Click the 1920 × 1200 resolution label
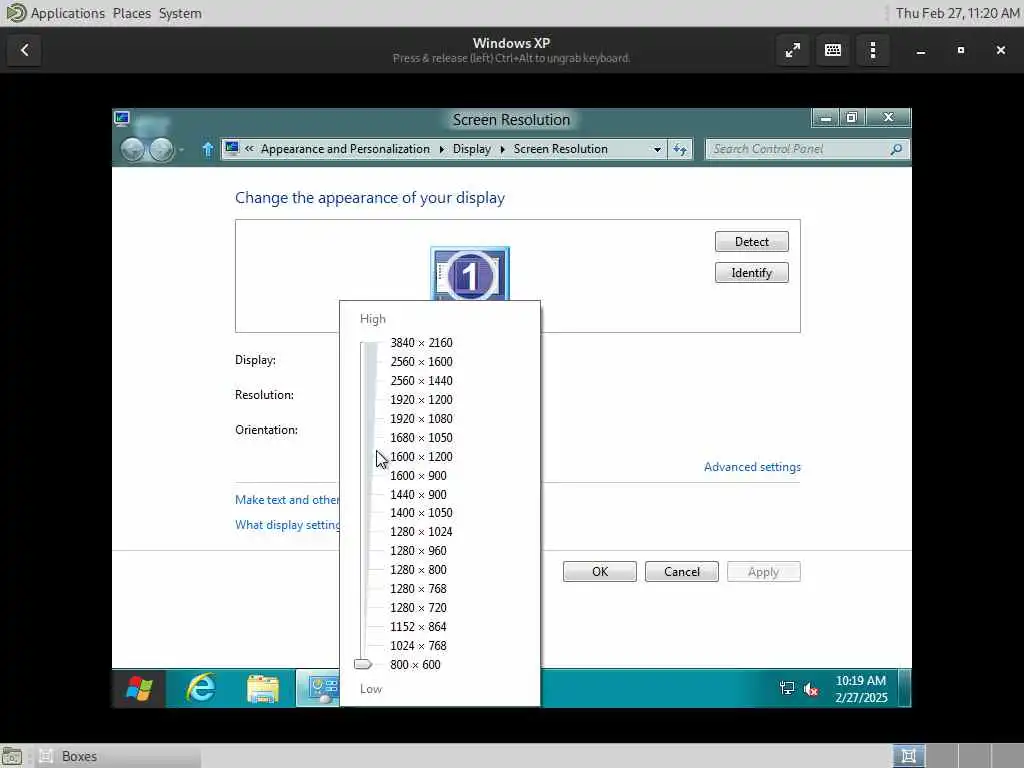 tap(421, 400)
